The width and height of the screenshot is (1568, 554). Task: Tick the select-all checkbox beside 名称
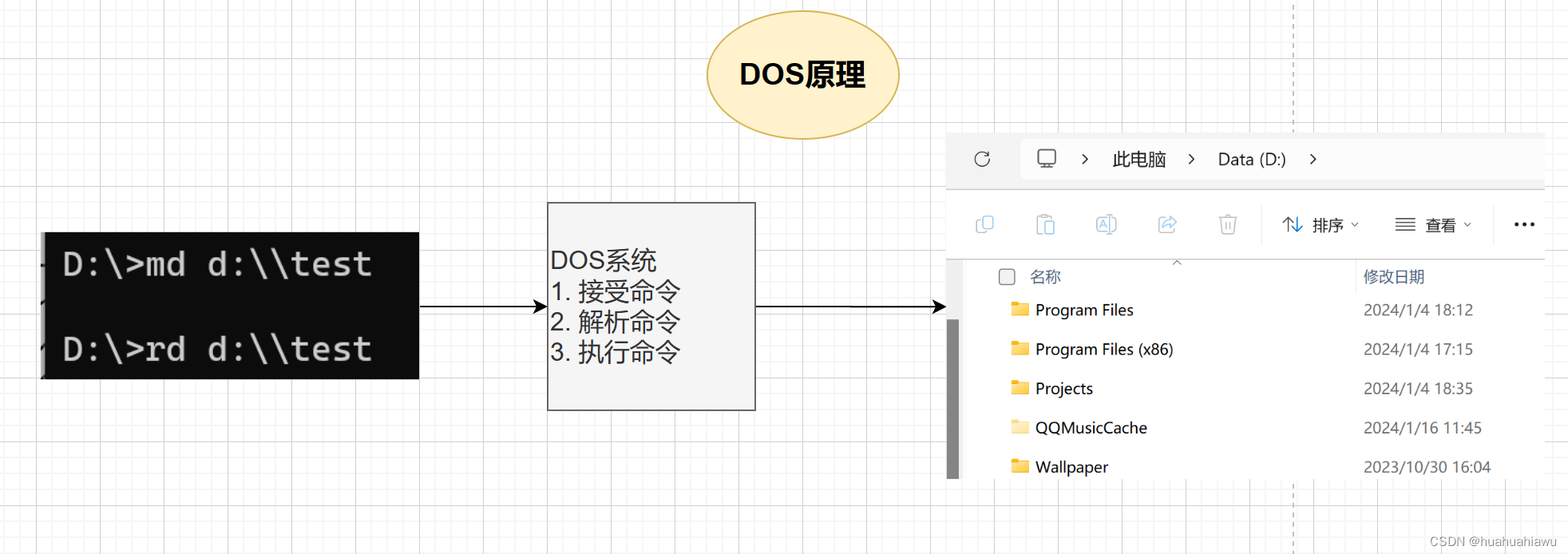[x=1007, y=276]
